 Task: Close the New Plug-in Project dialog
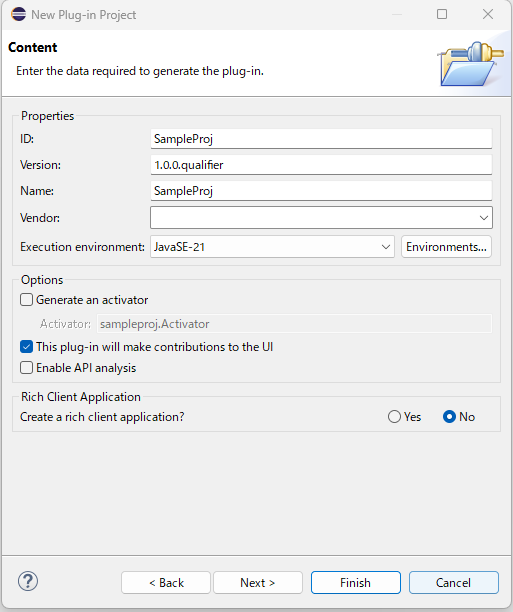tap(488, 14)
